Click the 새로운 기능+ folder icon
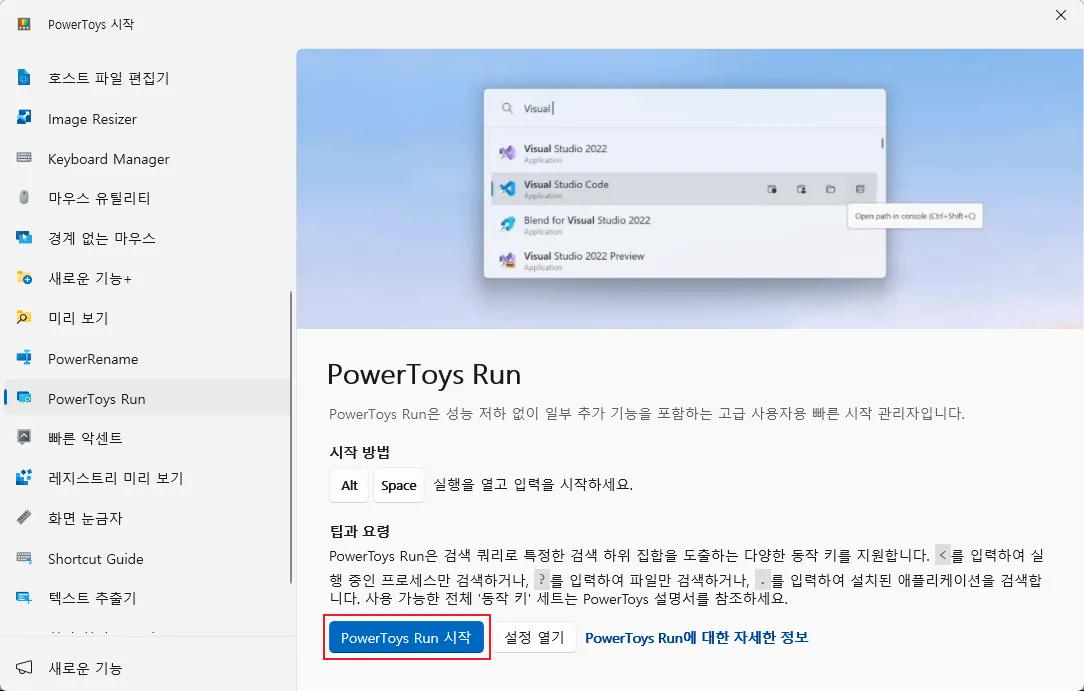Viewport: 1084px width, 691px height. pos(24,278)
